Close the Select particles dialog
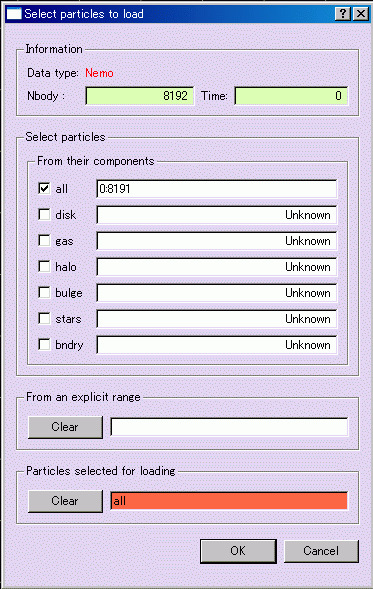Screen dimensions: 373x589 361,14
